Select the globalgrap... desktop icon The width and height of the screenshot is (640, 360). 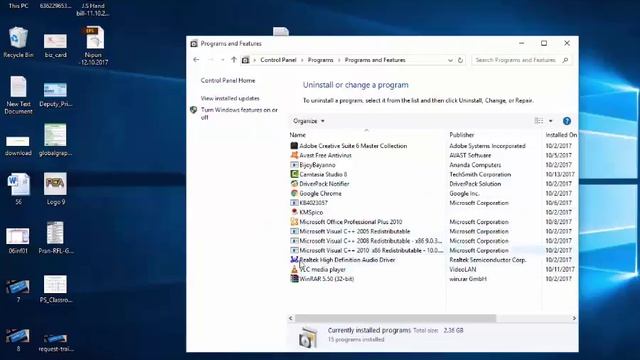pyautogui.click(x=56, y=140)
